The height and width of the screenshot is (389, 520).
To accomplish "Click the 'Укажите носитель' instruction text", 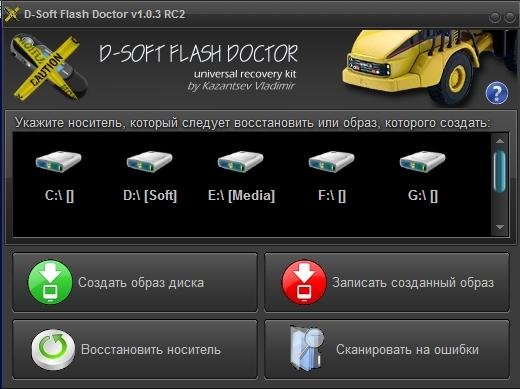I will click(x=252, y=123).
